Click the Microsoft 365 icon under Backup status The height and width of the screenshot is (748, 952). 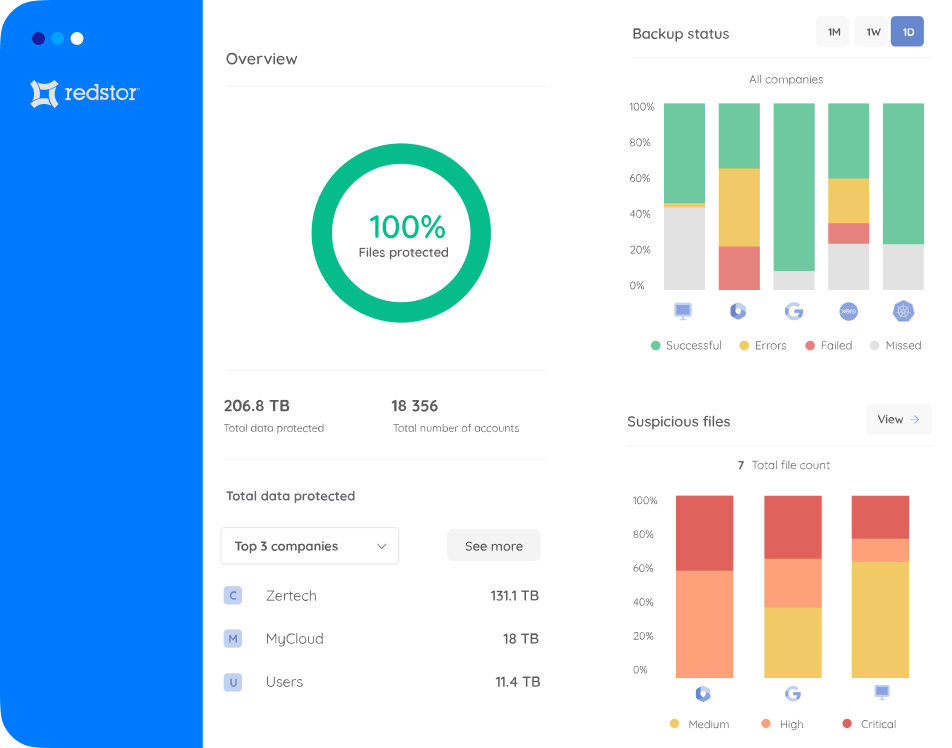[738, 311]
